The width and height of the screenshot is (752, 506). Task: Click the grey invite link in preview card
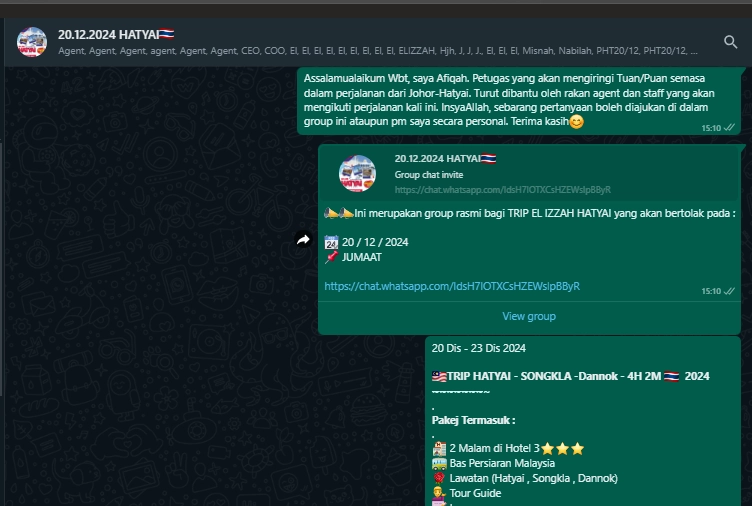tap(503, 190)
